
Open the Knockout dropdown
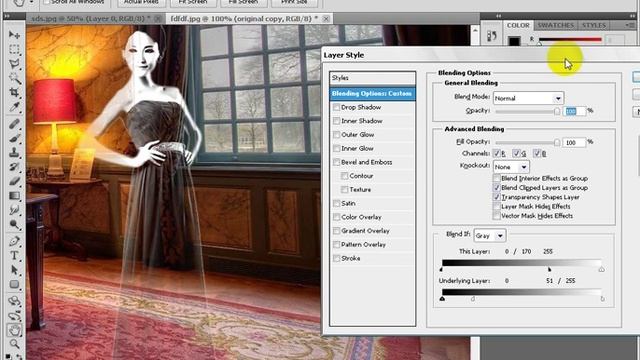coord(511,167)
